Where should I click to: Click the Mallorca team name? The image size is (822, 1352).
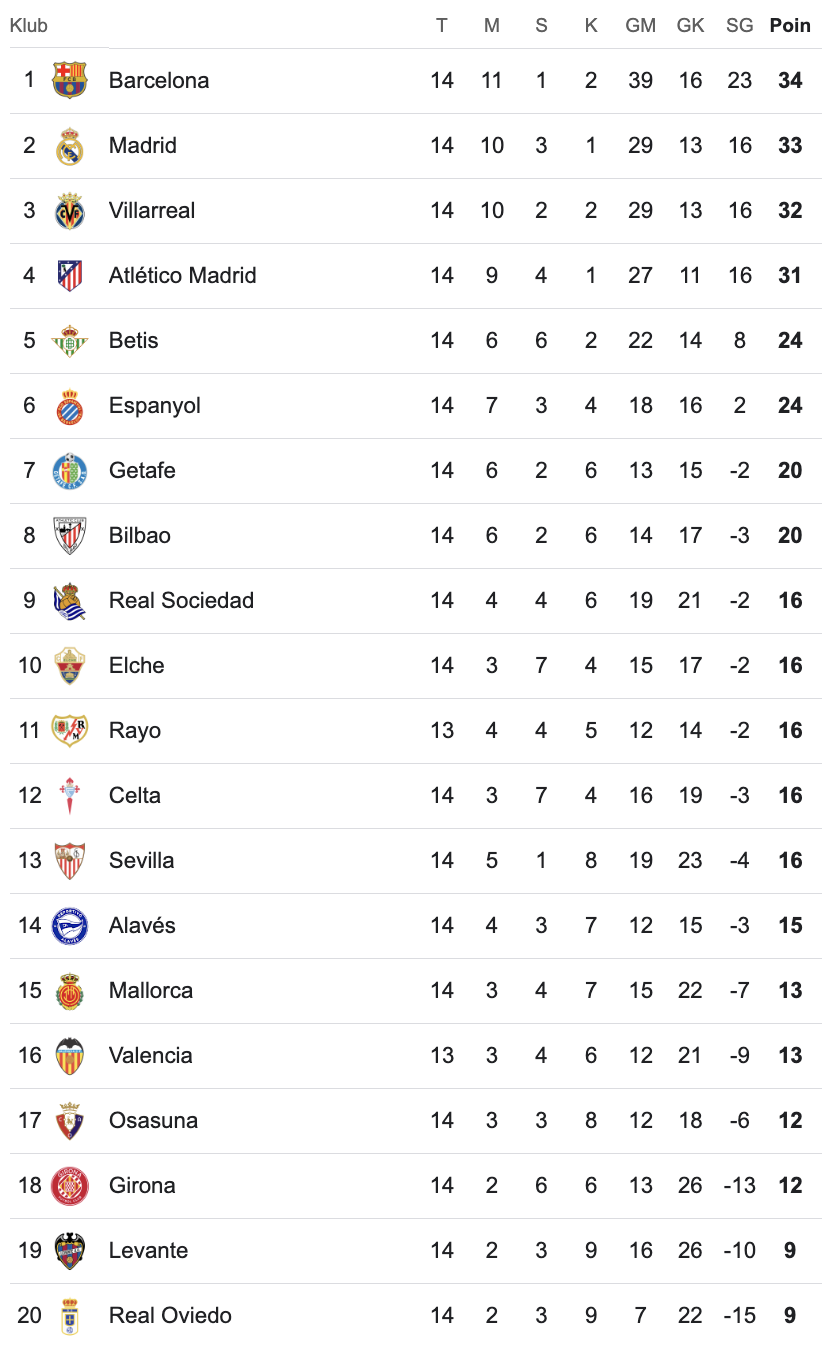point(150,990)
